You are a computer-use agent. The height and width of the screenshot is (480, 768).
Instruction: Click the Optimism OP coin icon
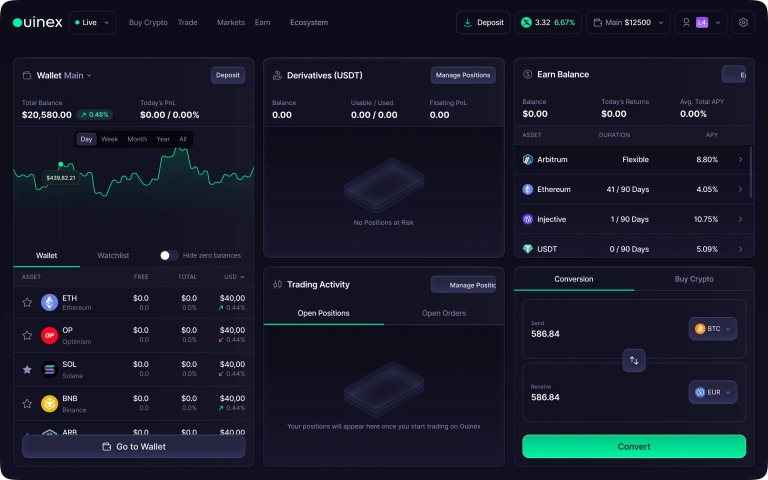(x=49, y=336)
